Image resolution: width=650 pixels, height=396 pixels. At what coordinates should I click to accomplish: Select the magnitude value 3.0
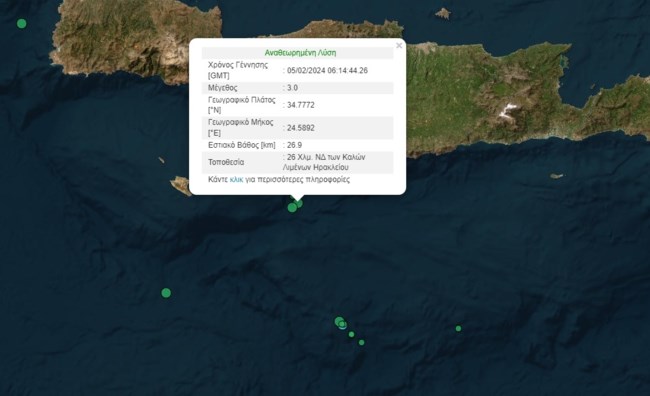[x=292, y=88]
